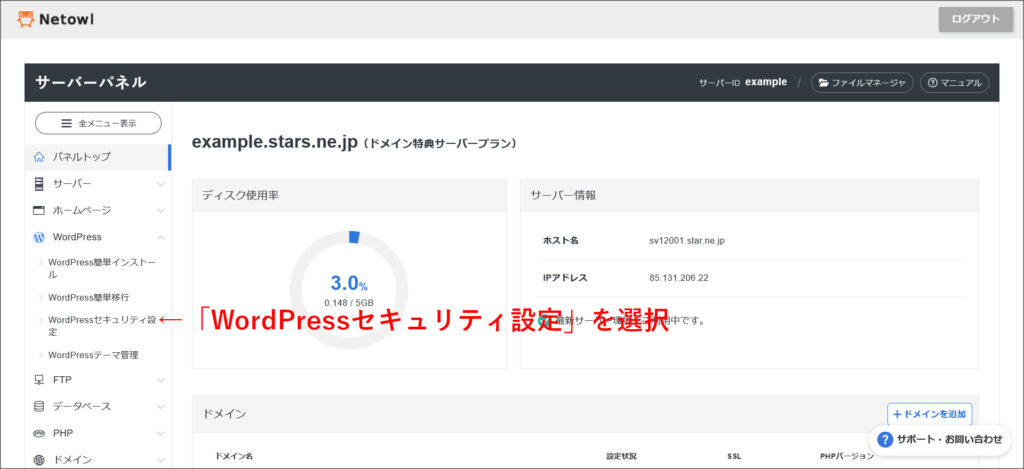Screen dimensions: 1024x469
Task: Click the FTP computer icon
Action: tap(39, 380)
